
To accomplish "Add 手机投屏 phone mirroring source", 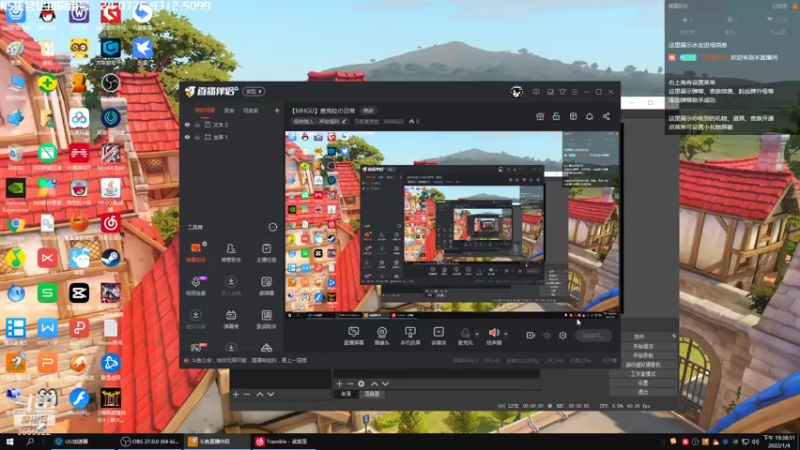I will (410, 336).
